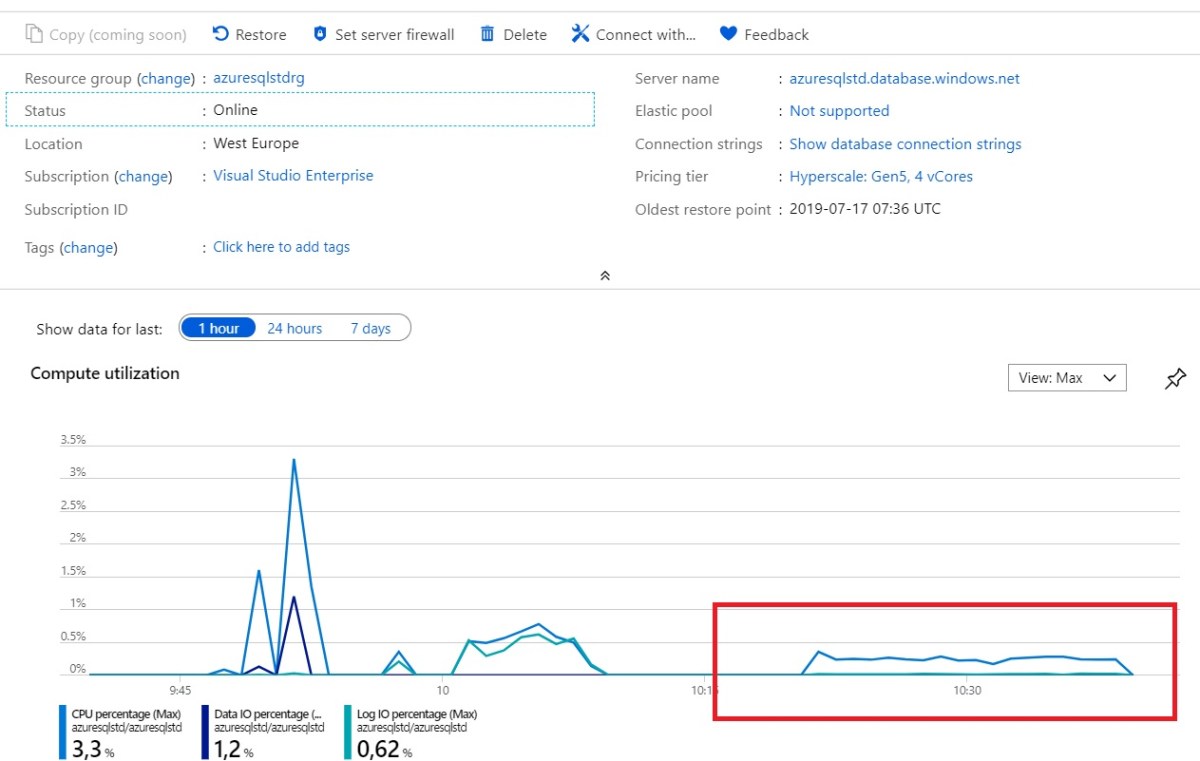
Task: Keep 1 hour range selected
Action: 218,328
